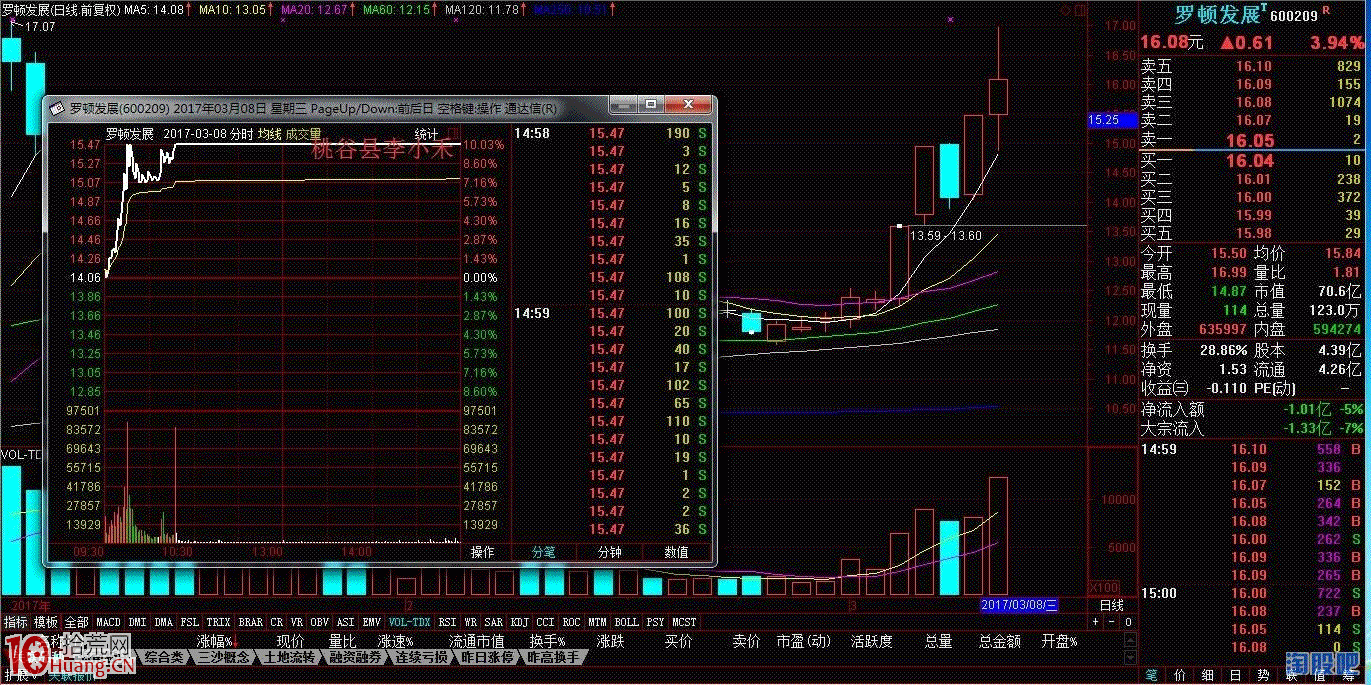Sort by 现价 column header
Viewport: 1371px width, 685px height.
tap(290, 641)
